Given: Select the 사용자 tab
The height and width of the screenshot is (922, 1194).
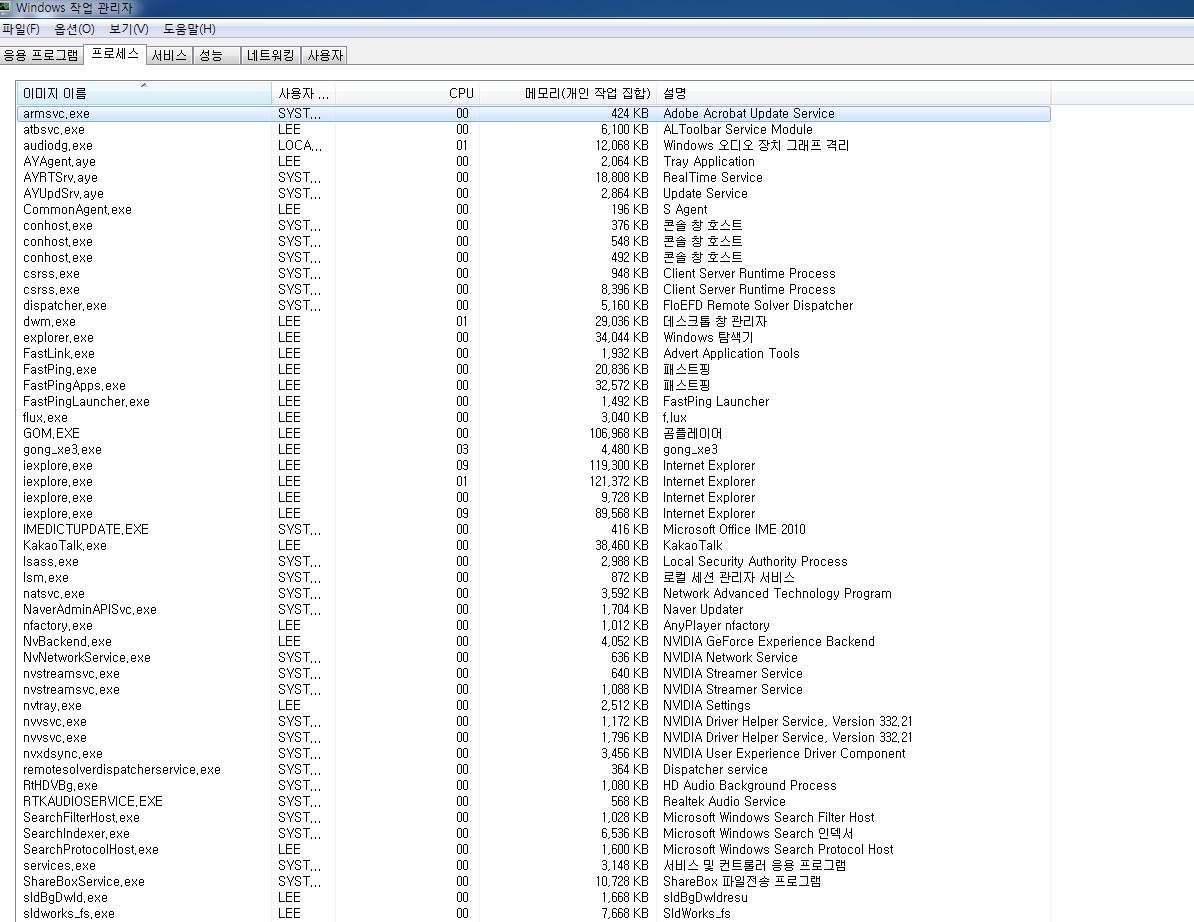Looking at the screenshot, I should pyautogui.click(x=325, y=56).
